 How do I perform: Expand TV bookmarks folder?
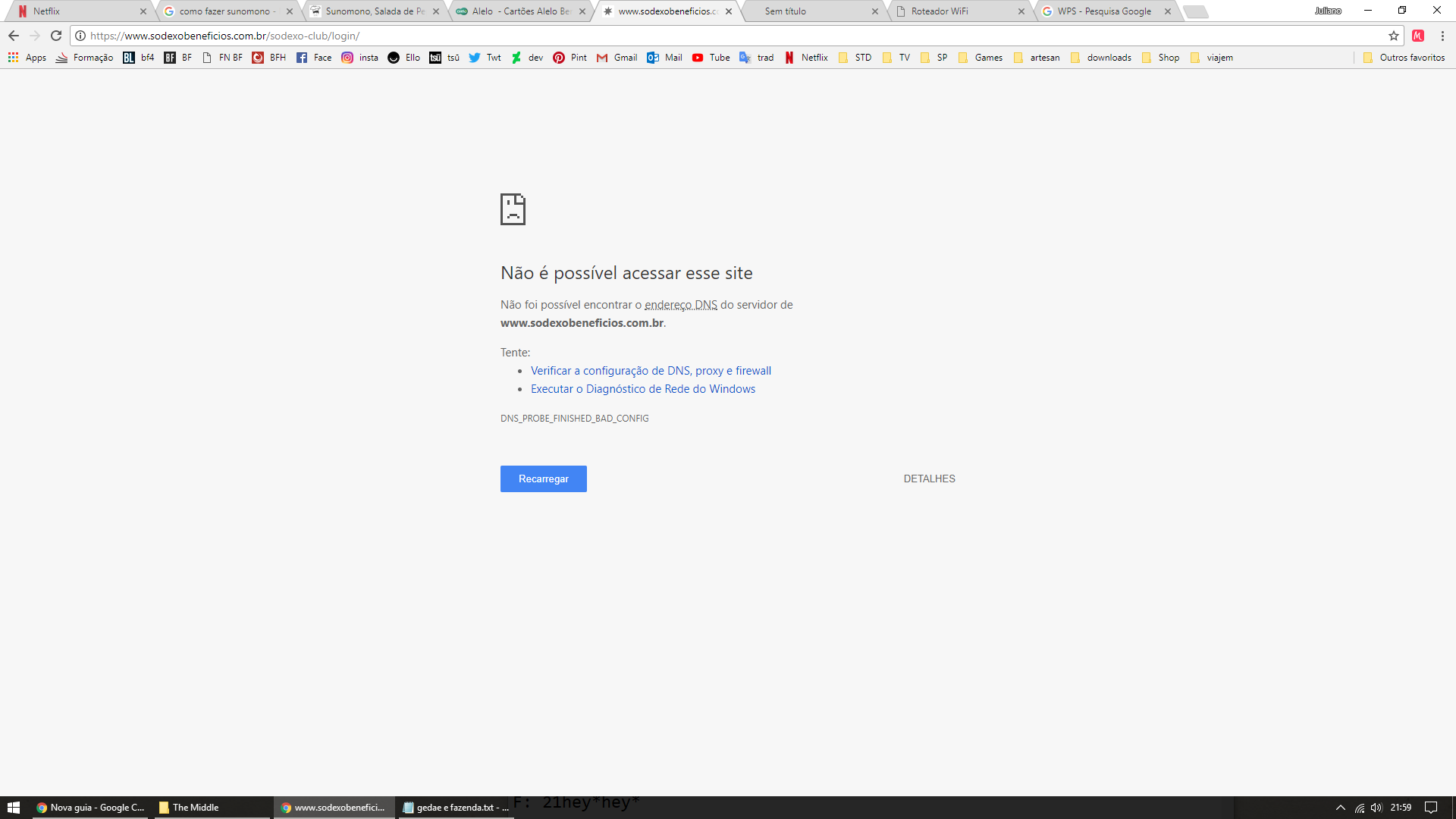tap(896, 58)
